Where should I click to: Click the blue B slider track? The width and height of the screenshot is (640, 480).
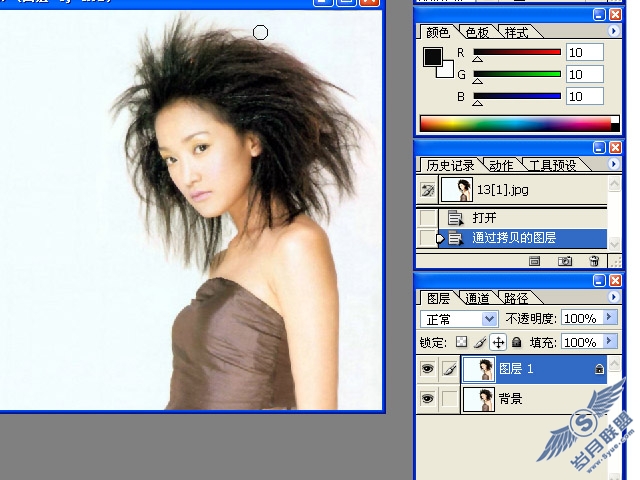pos(517,96)
